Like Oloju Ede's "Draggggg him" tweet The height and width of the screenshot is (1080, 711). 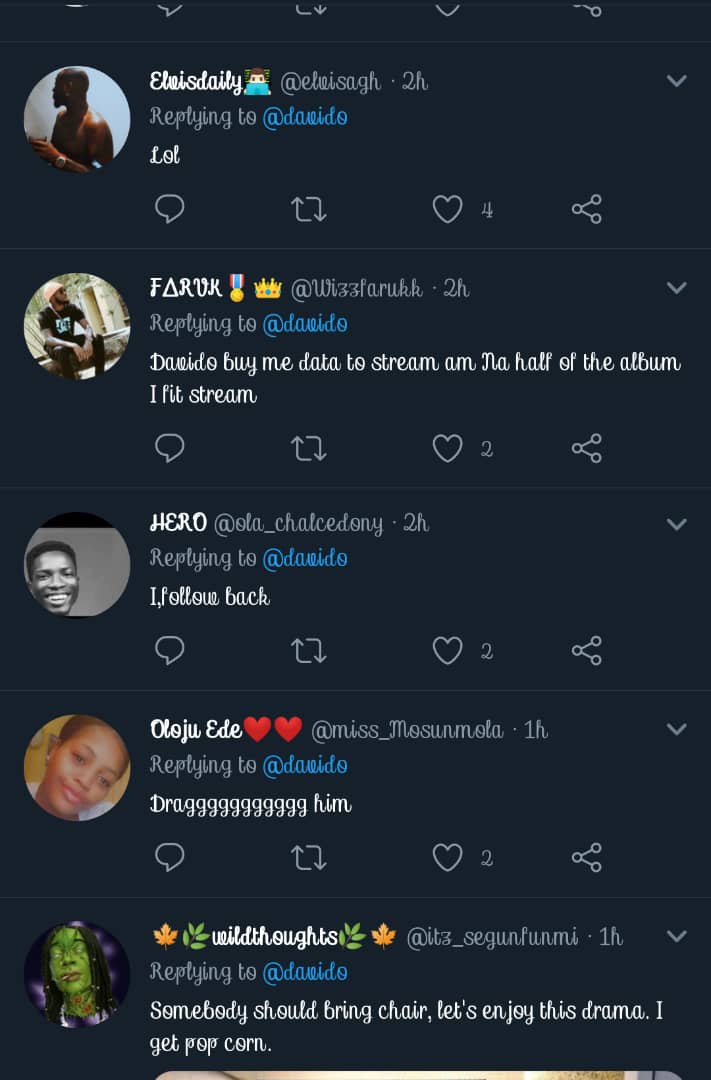coord(447,857)
